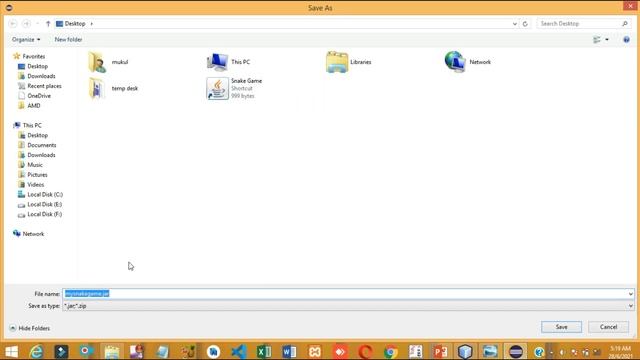This screenshot has width=640, height=360.
Task: Select the temp desk folder
Action: coord(113,88)
